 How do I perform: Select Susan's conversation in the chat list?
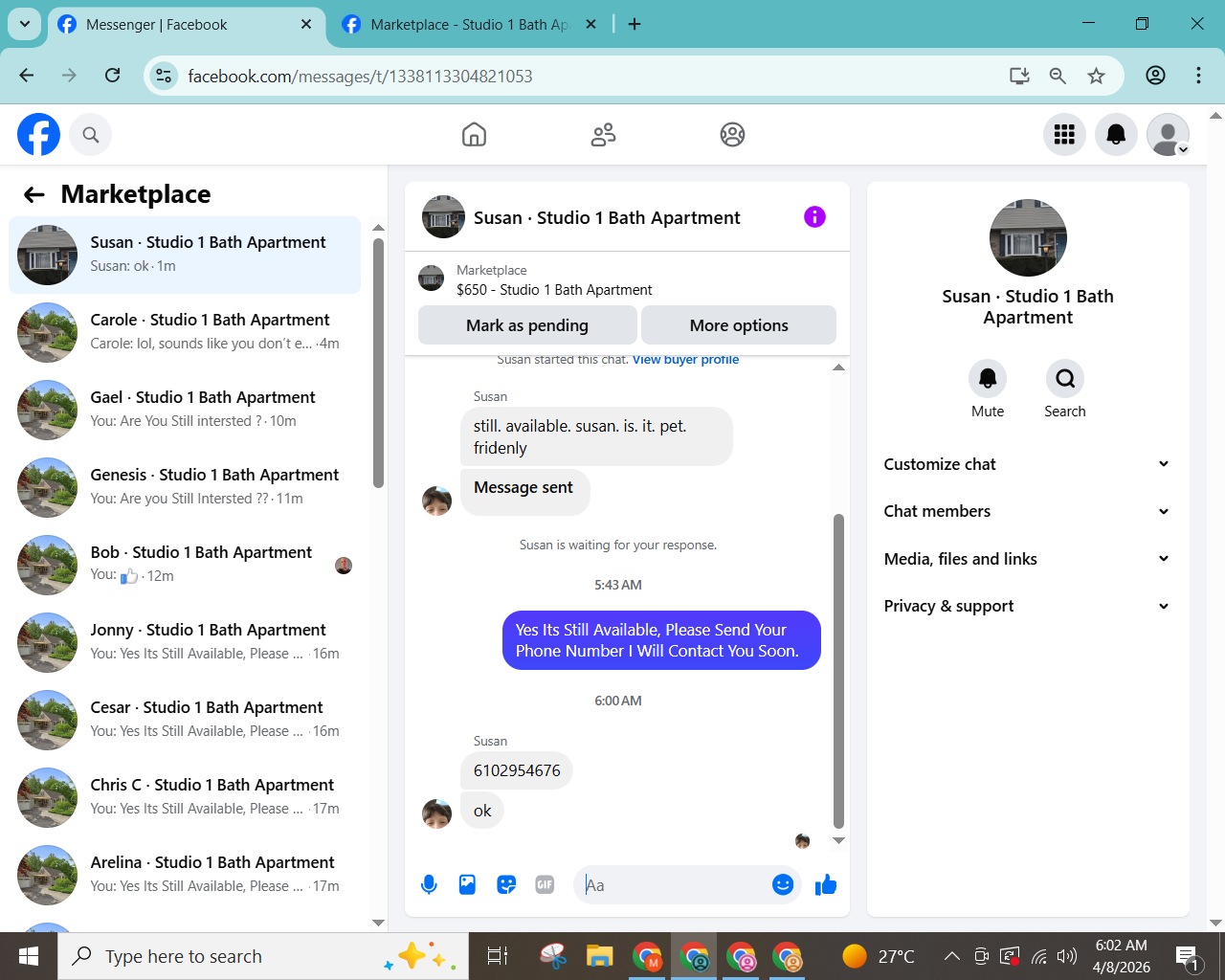(185, 255)
